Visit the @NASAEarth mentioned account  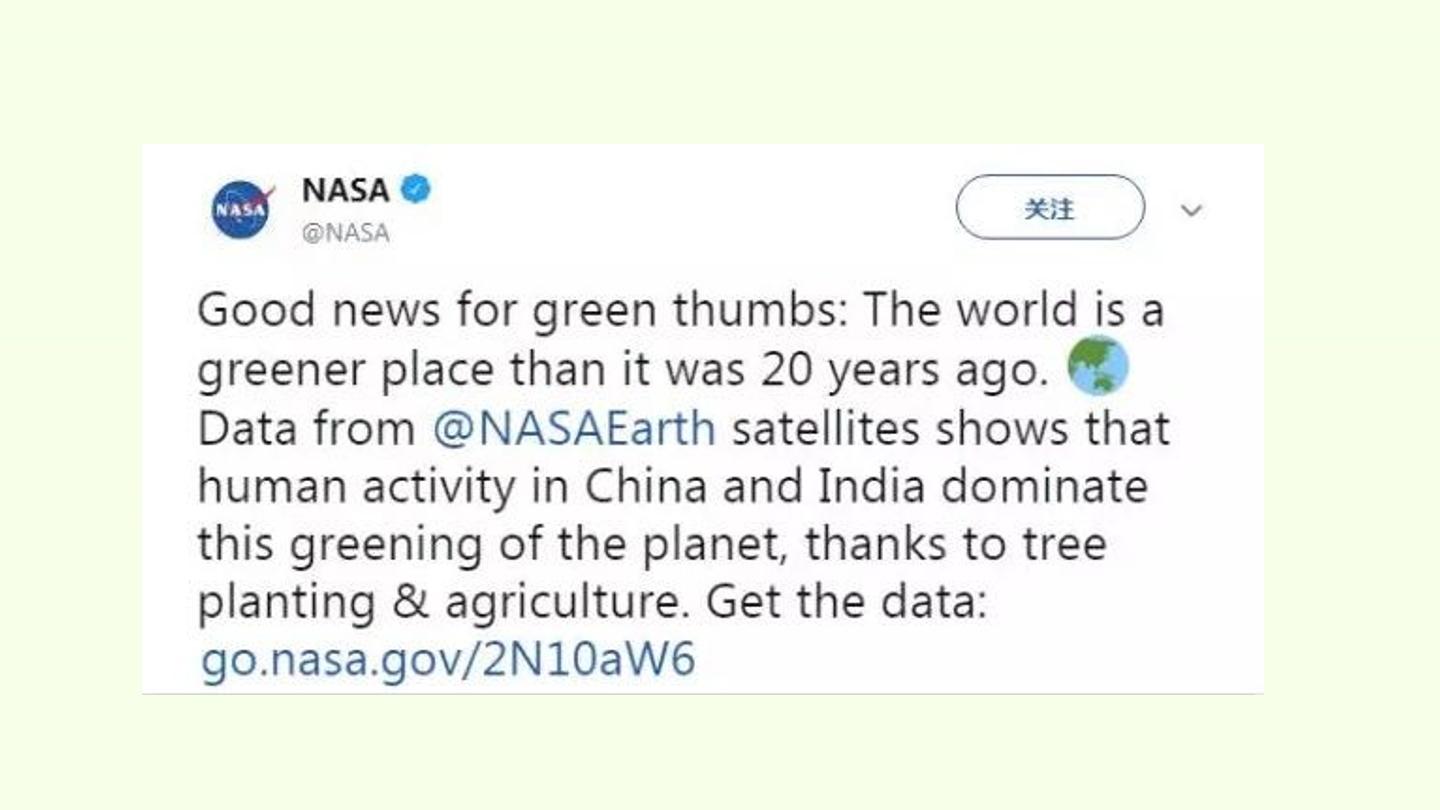pyautogui.click(x=574, y=428)
